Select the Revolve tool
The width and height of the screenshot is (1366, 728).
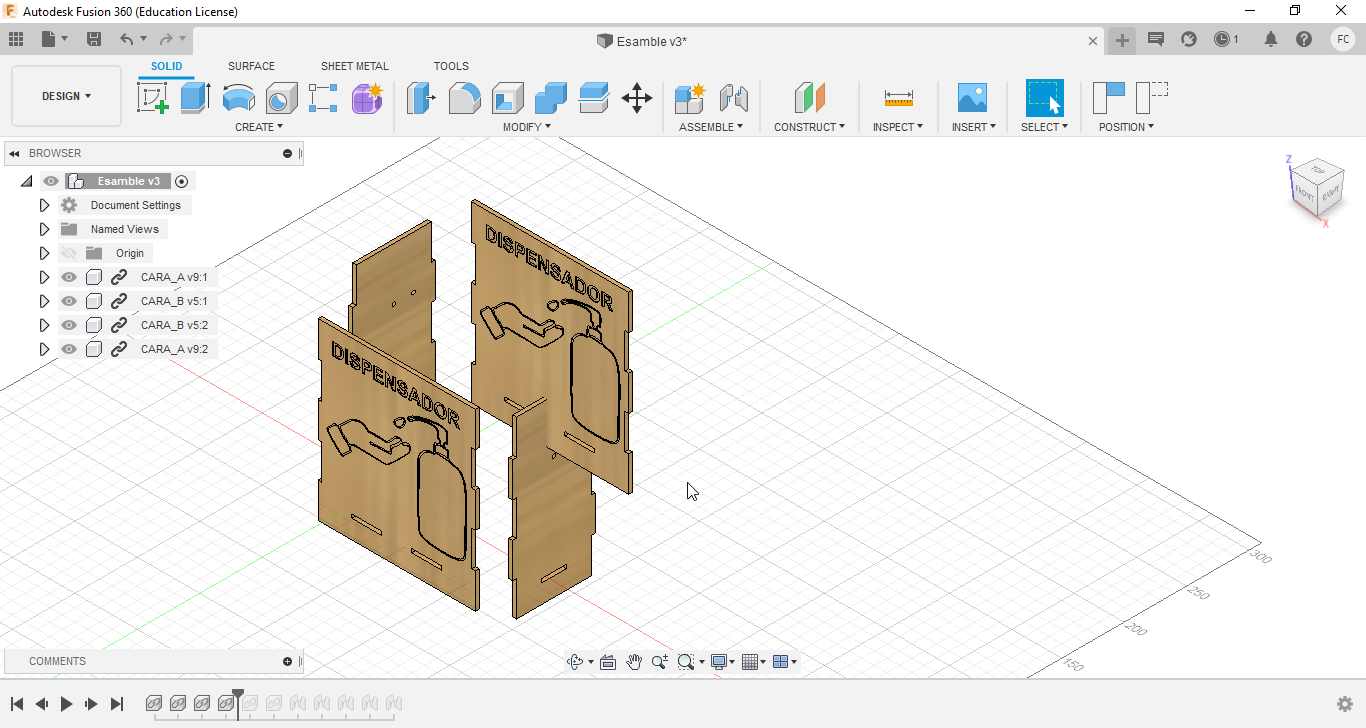238,97
